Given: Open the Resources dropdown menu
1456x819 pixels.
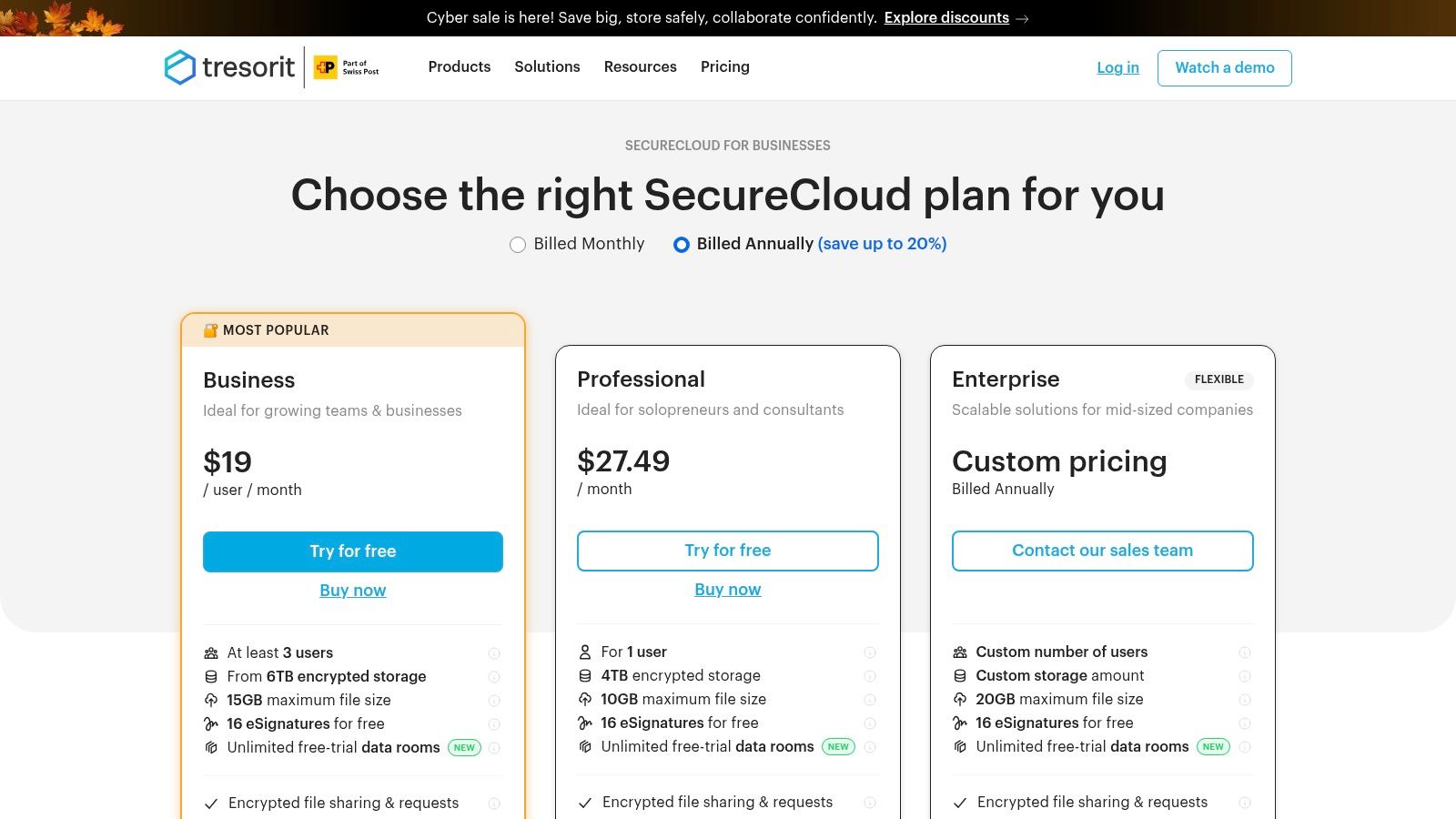Looking at the screenshot, I should point(640,66).
